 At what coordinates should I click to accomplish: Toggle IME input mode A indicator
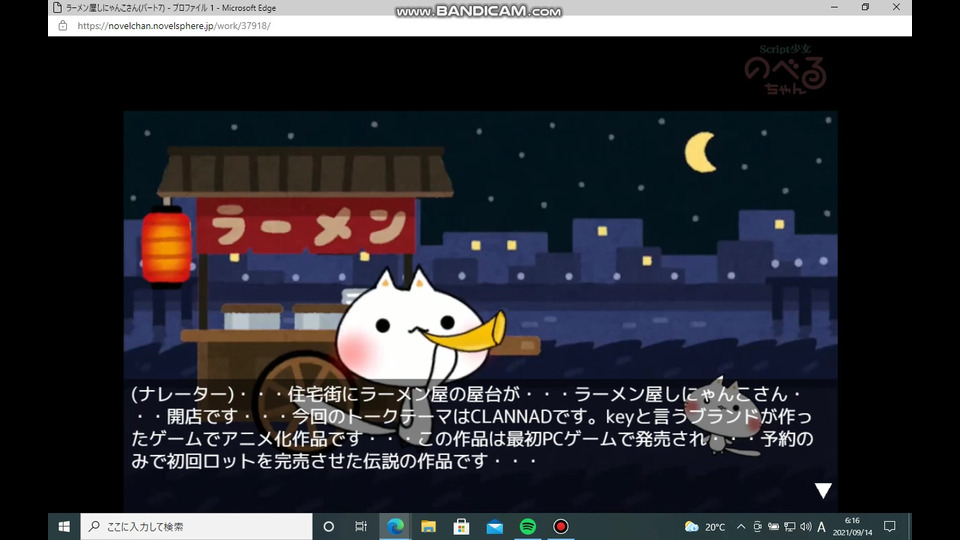coord(822,527)
